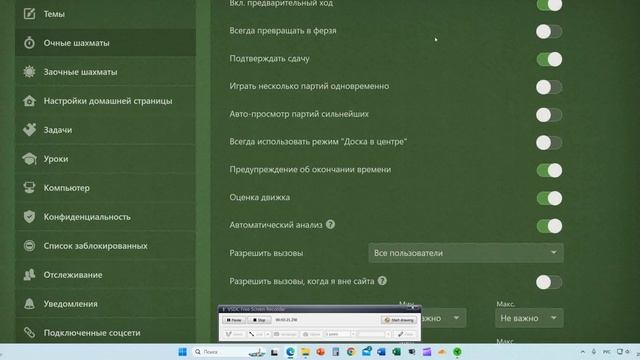Click the puzzle piece icon beside Задачи
The width and height of the screenshot is (640, 360).
pyautogui.click(x=29, y=130)
